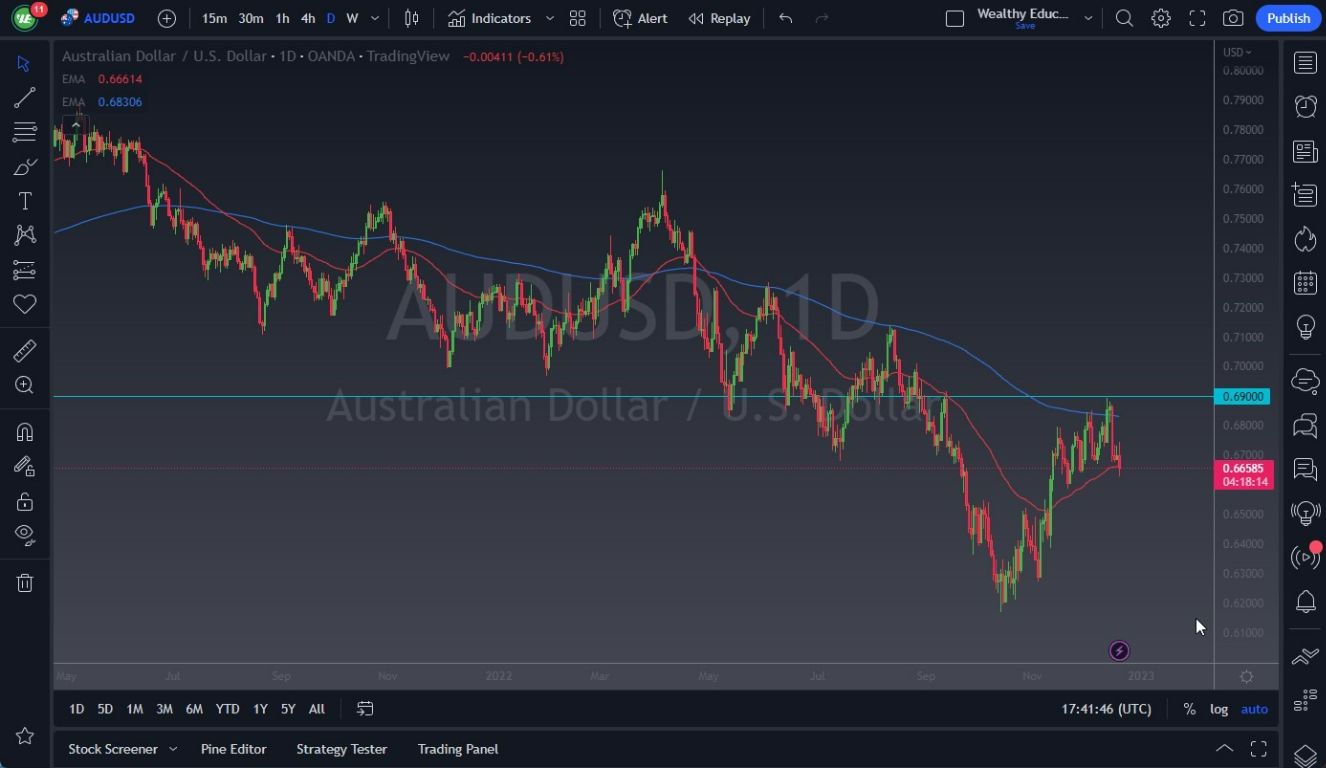Expand the chart interval dropdown arrow
Viewport: 1326px width, 768px height.
pos(374,18)
